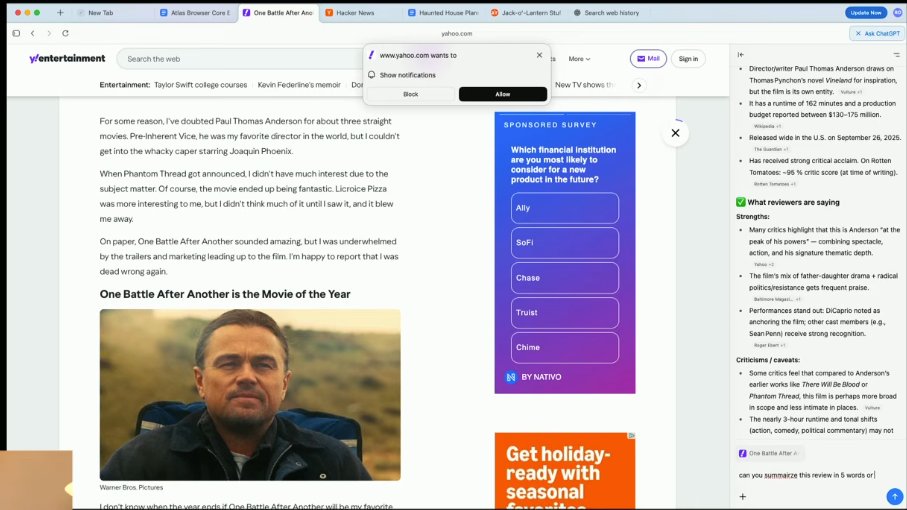Open the ChatGPT sidebar options menu icon

pyautogui.click(x=897, y=54)
